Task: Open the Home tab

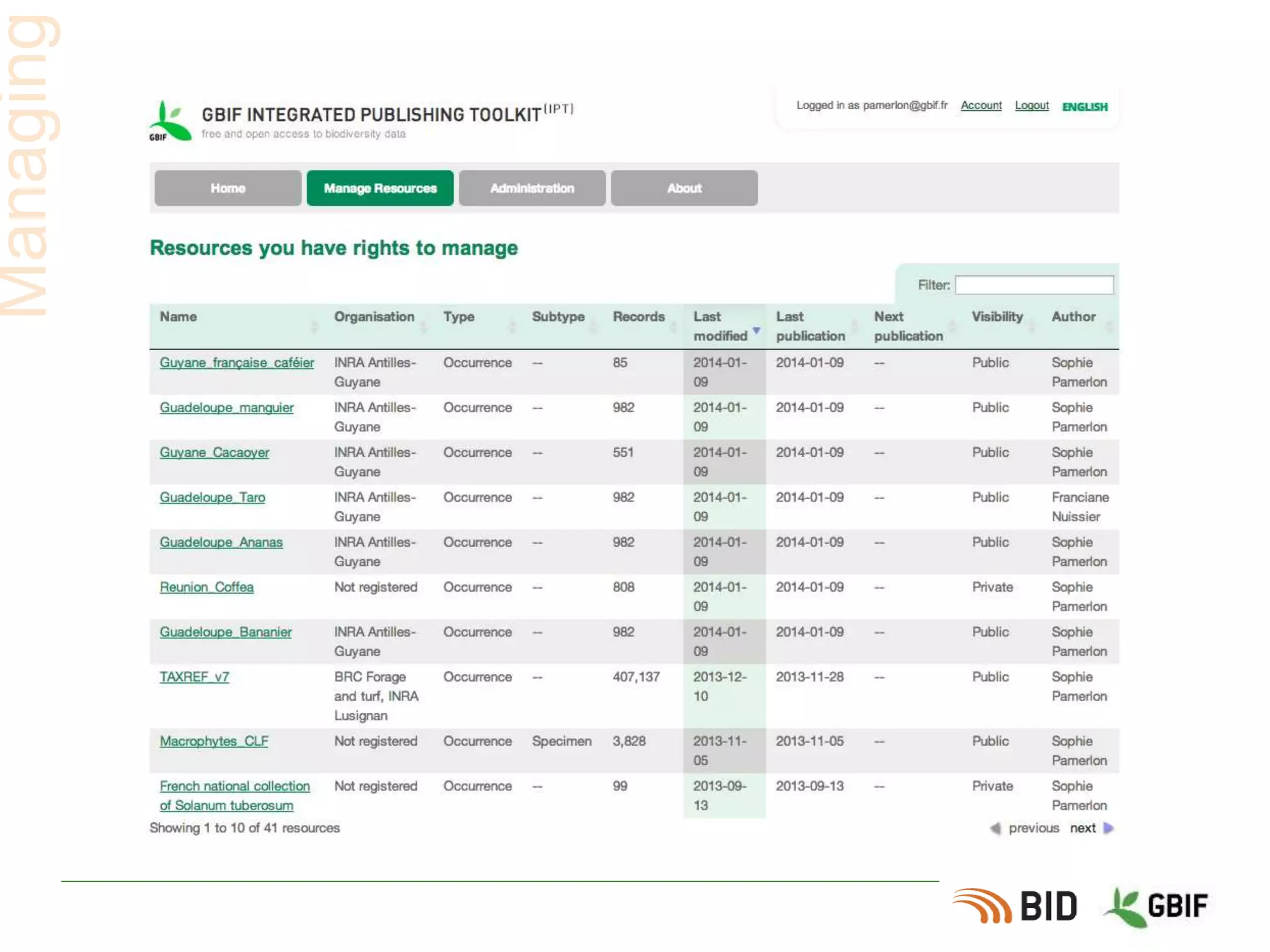Action: (x=228, y=188)
